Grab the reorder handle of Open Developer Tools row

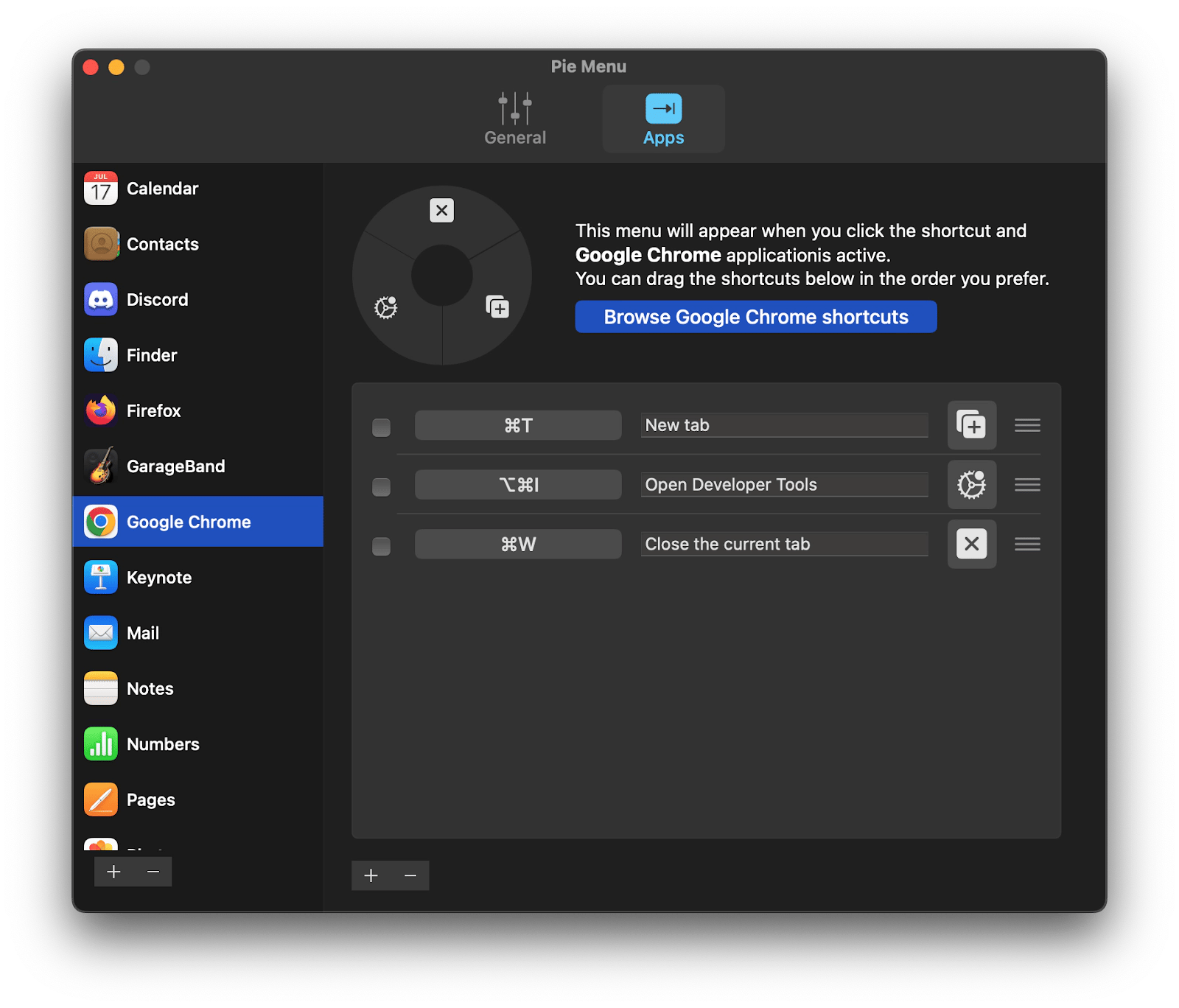pos(1027,485)
